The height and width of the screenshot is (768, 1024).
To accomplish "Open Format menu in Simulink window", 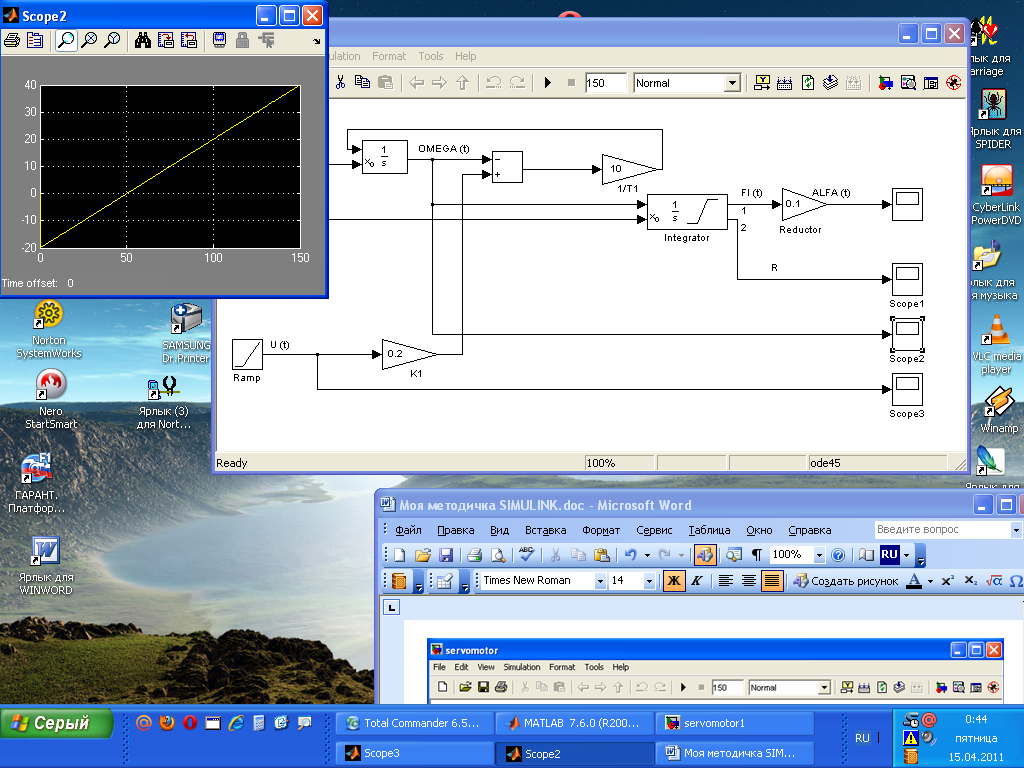I will pos(389,56).
